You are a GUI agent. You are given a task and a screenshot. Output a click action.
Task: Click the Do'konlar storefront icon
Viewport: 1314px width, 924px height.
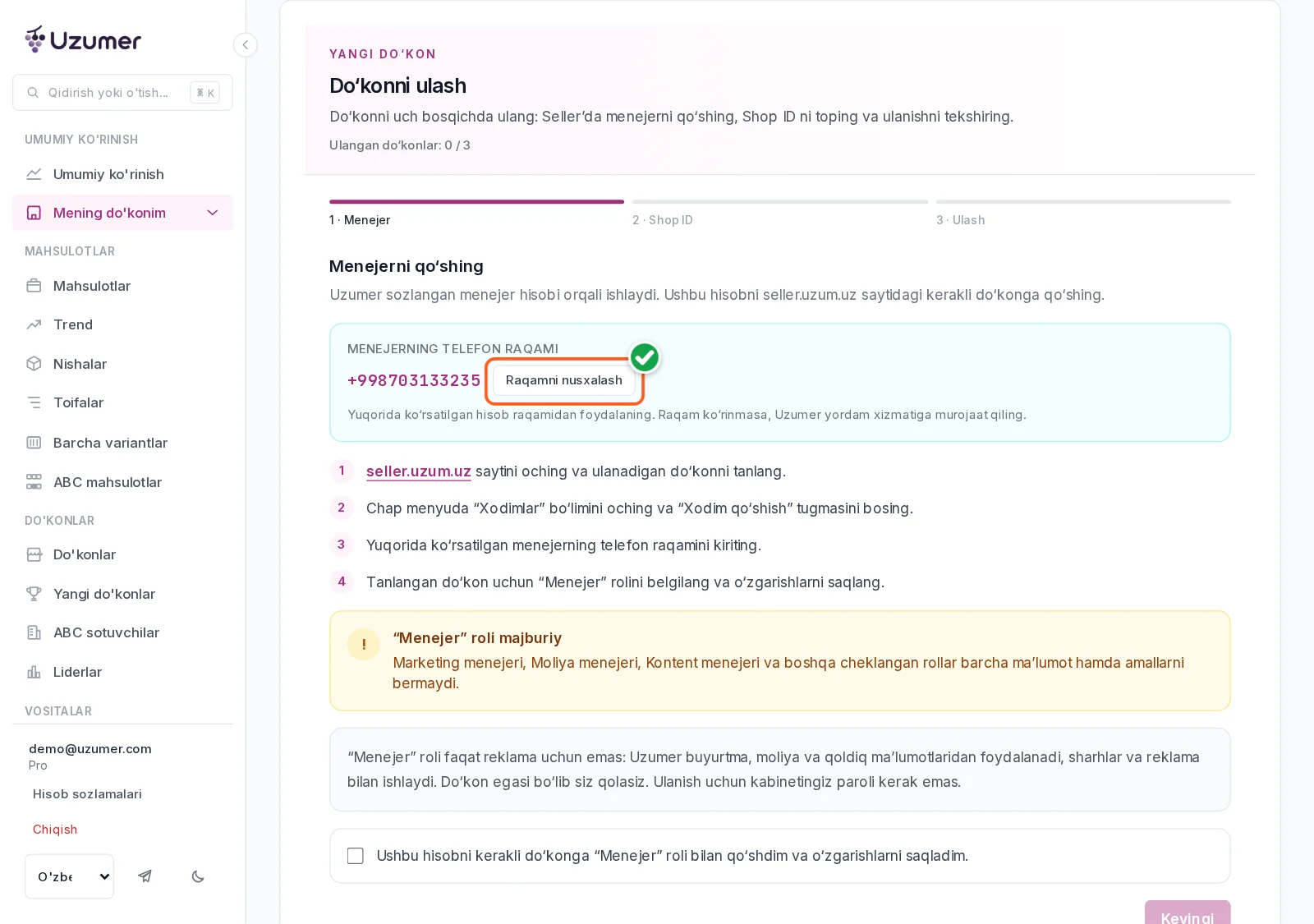pyautogui.click(x=34, y=554)
